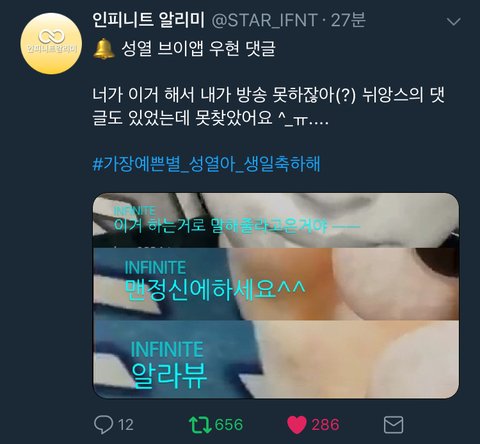Viewport: 480px width, 444px height.
Task: Open the 27분 timestamp permalink
Action: click(348, 20)
